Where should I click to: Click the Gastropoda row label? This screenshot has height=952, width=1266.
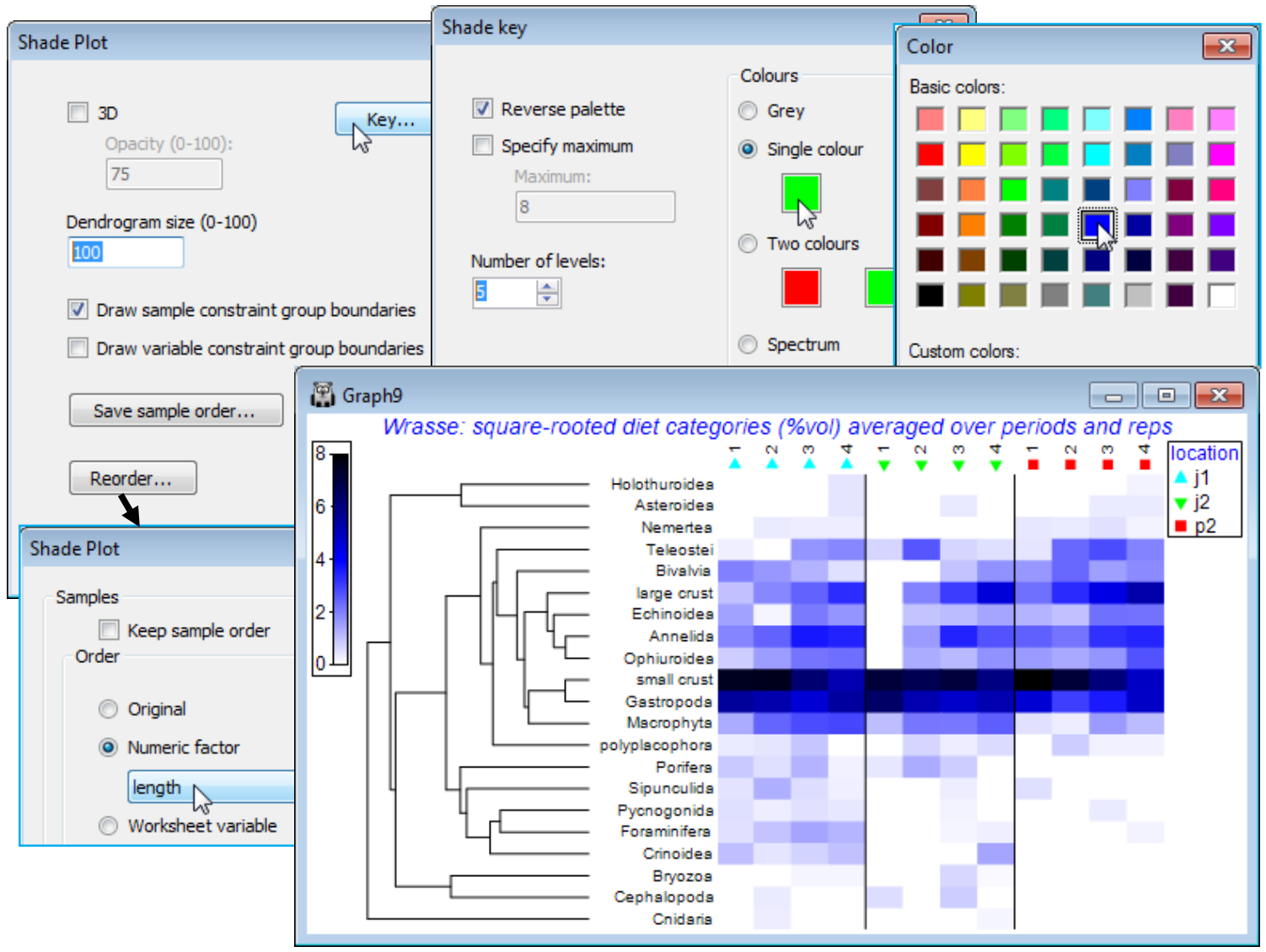point(668,702)
